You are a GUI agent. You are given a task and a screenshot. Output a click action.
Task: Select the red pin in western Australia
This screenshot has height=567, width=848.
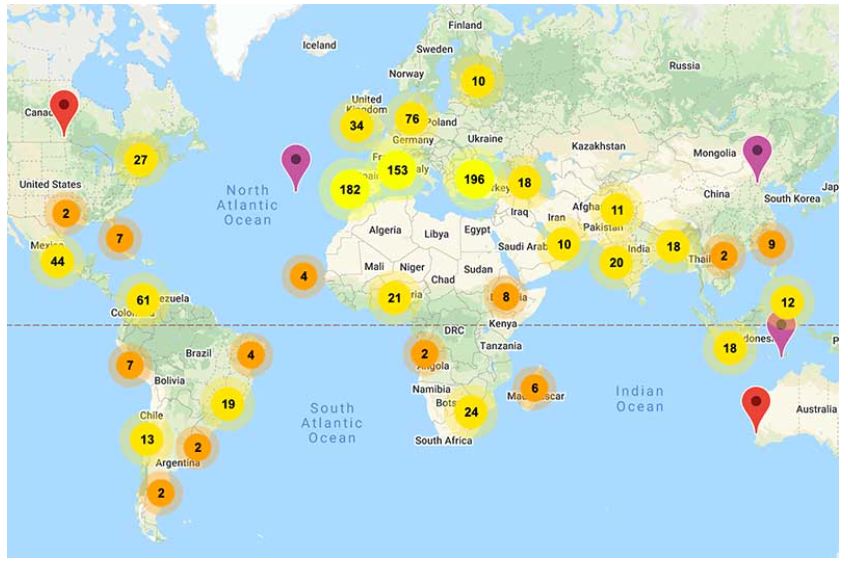coord(756,404)
